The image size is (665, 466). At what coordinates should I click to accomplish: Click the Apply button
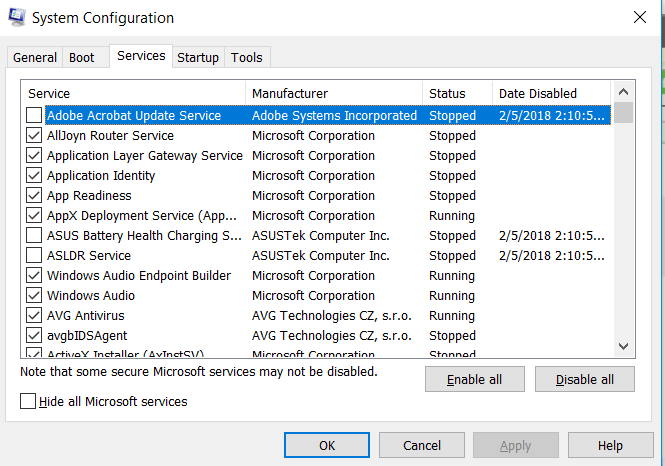(516, 445)
